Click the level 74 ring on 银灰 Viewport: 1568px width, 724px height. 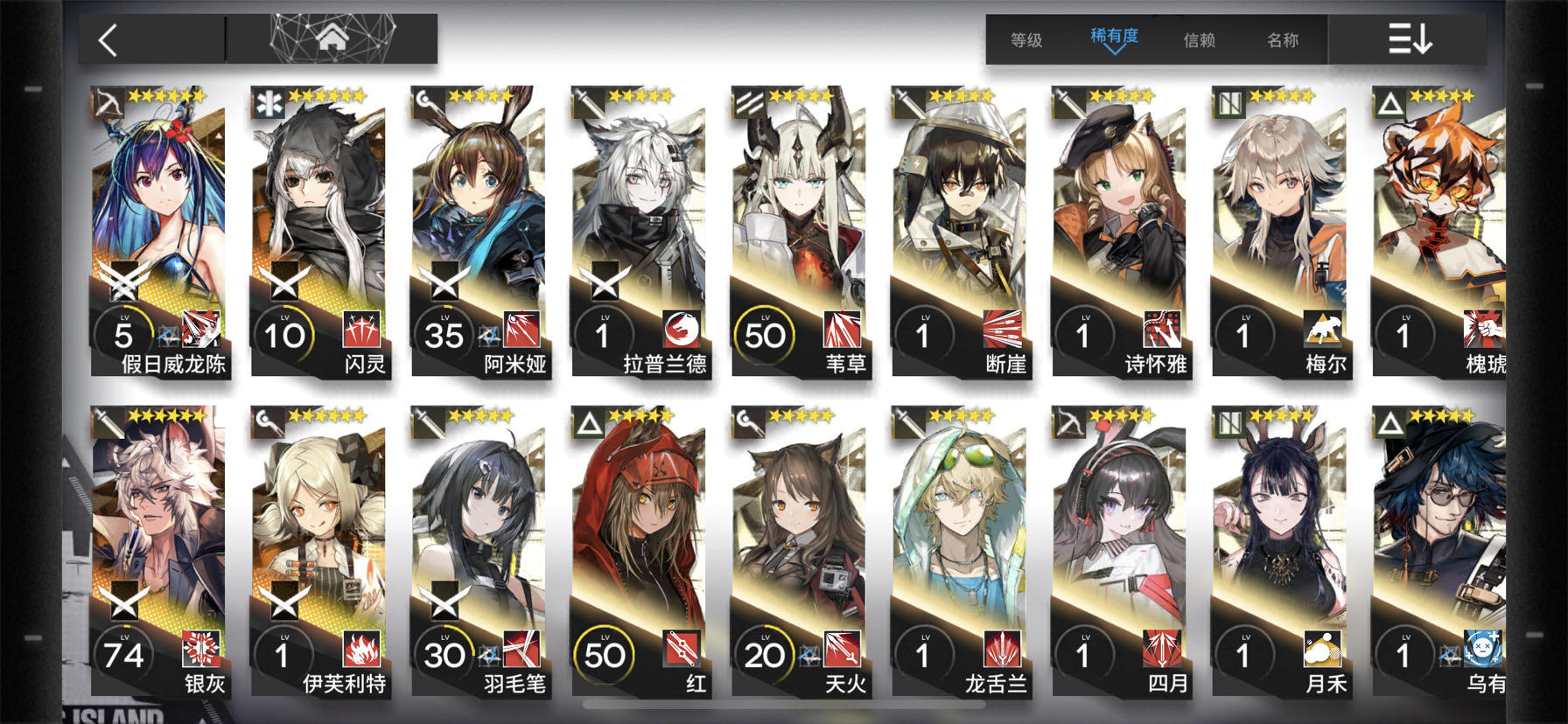(123, 655)
